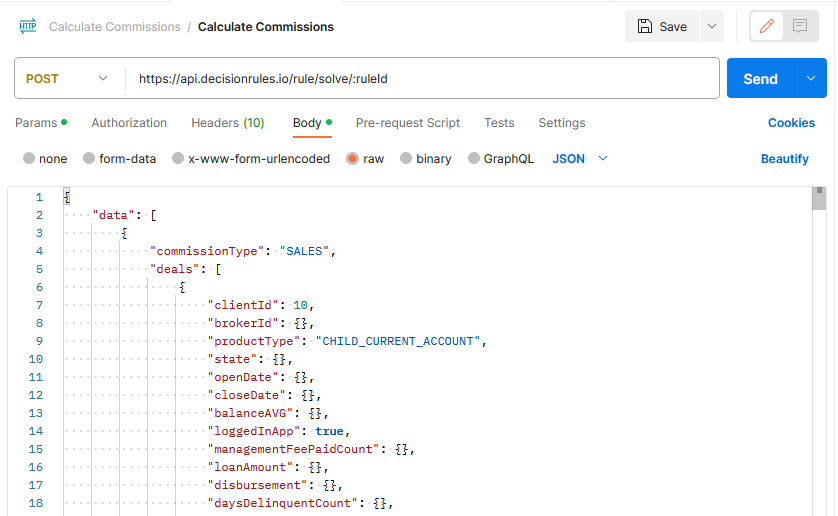Click the "data" key on line 2
Image resolution: width=838 pixels, height=516 pixels.
pyautogui.click(x=113, y=215)
